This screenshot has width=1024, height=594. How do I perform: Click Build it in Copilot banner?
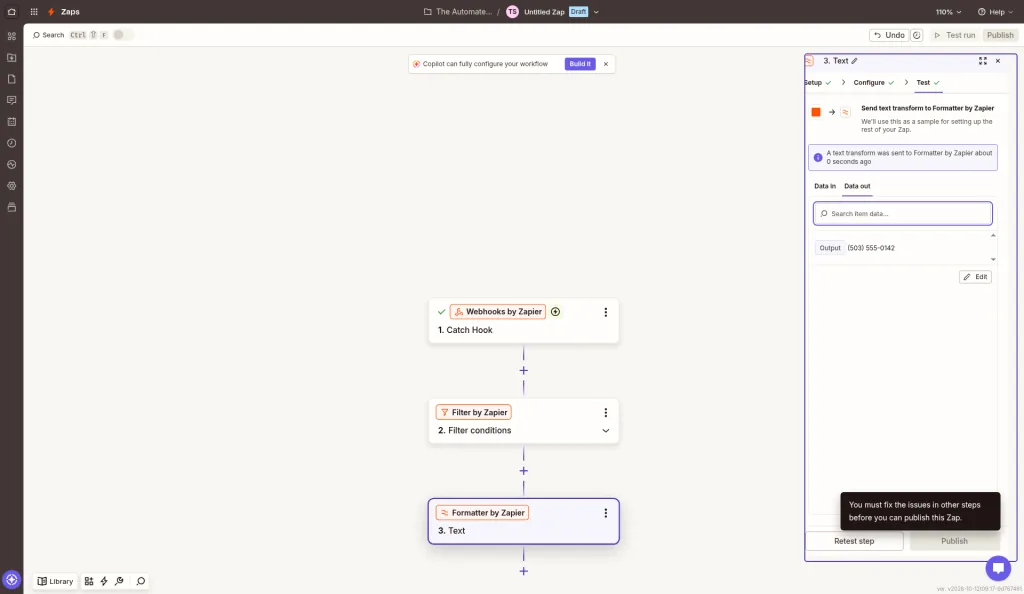[580, 64]
